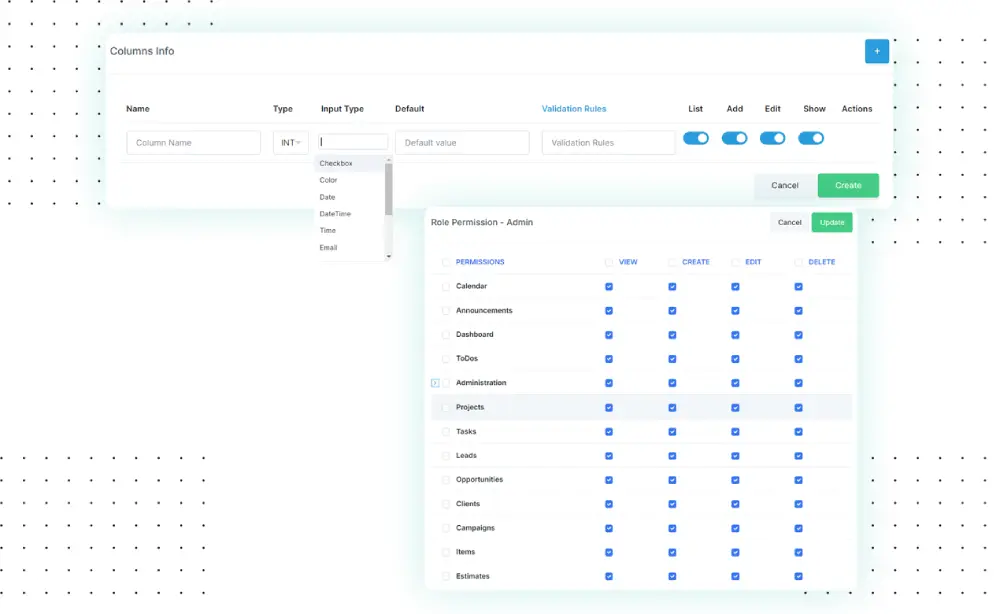1000x614 pixels.
Task: Choose DateTime in the dropdown list
Action: click(335, 214)
